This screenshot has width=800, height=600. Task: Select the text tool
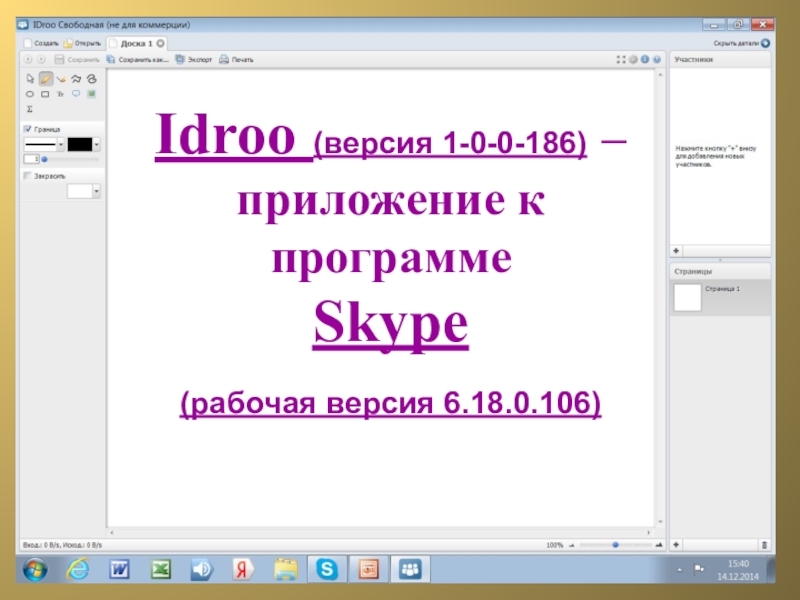click(60, 94)
